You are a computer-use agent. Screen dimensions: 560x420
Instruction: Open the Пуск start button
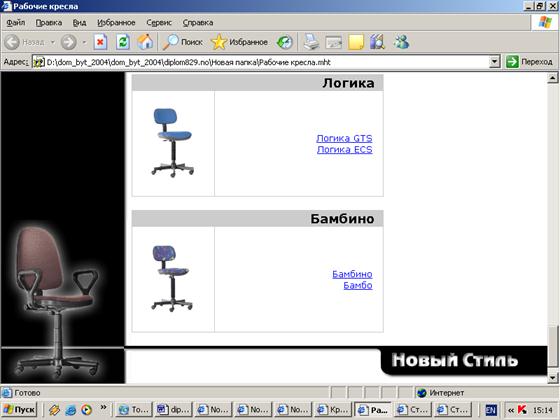20,410
